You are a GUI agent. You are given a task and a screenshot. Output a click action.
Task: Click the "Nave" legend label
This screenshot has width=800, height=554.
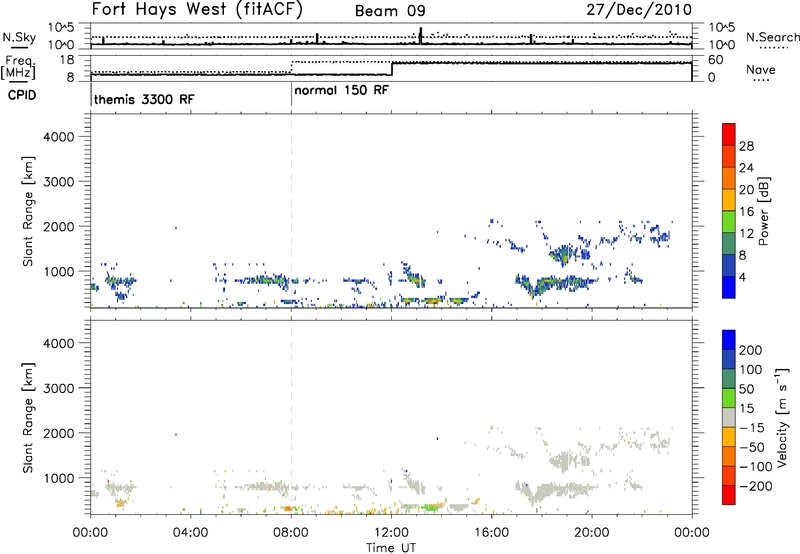[x=761, y=69]
